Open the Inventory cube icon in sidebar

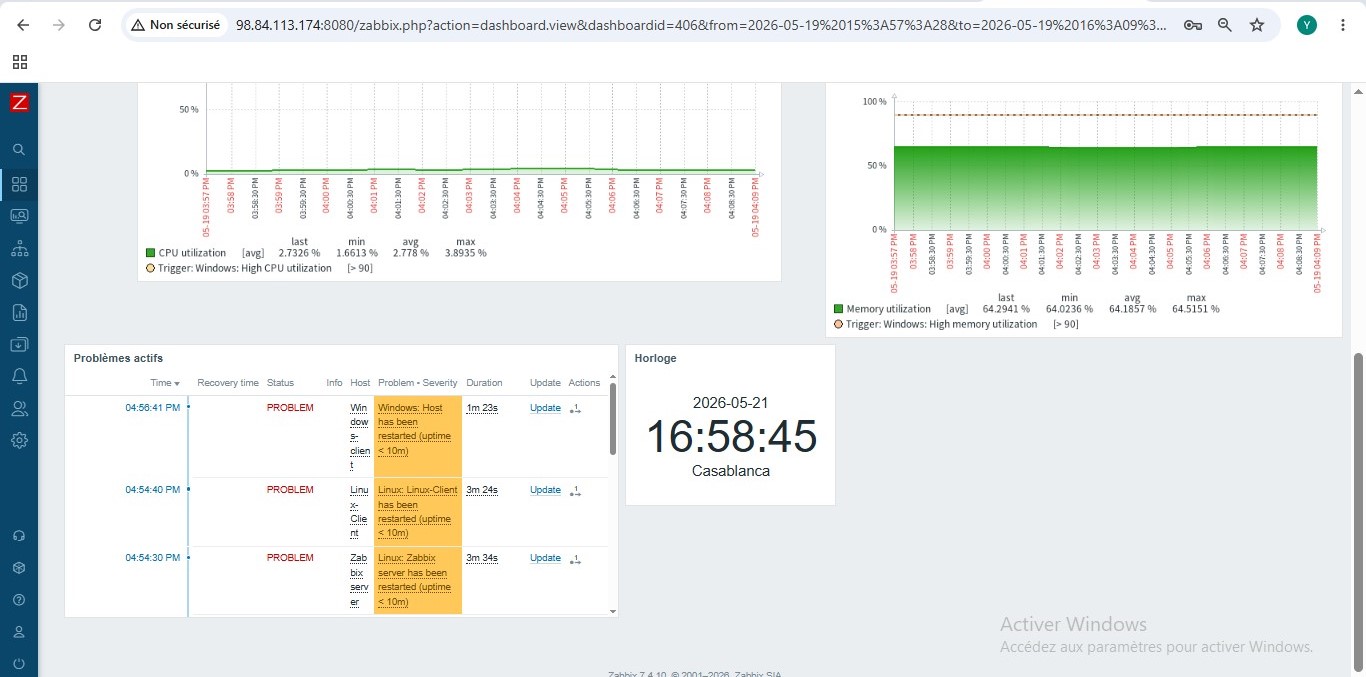(19, 280)
